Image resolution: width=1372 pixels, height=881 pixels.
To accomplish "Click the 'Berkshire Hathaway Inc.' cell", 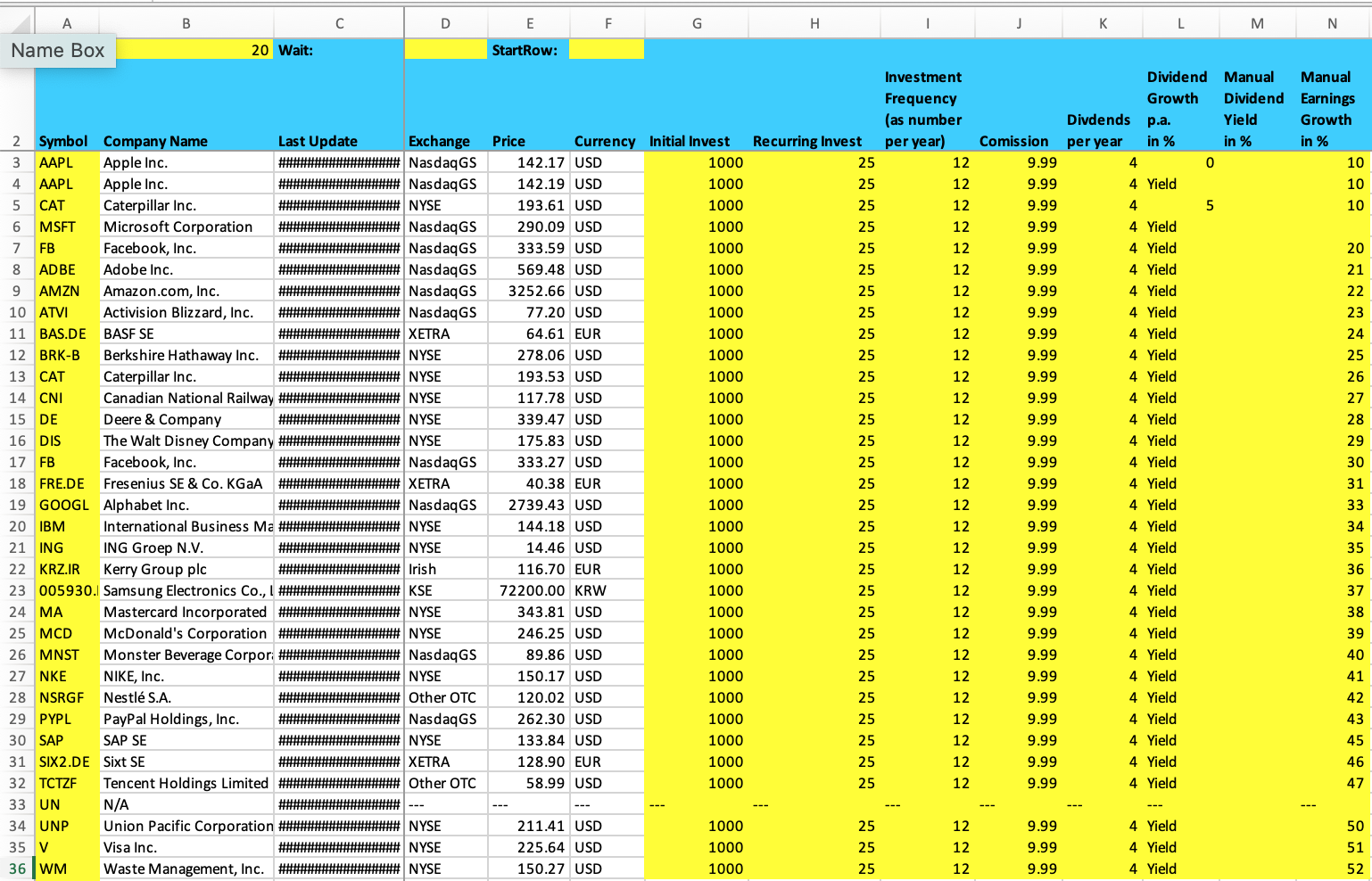I will point(186,355).
